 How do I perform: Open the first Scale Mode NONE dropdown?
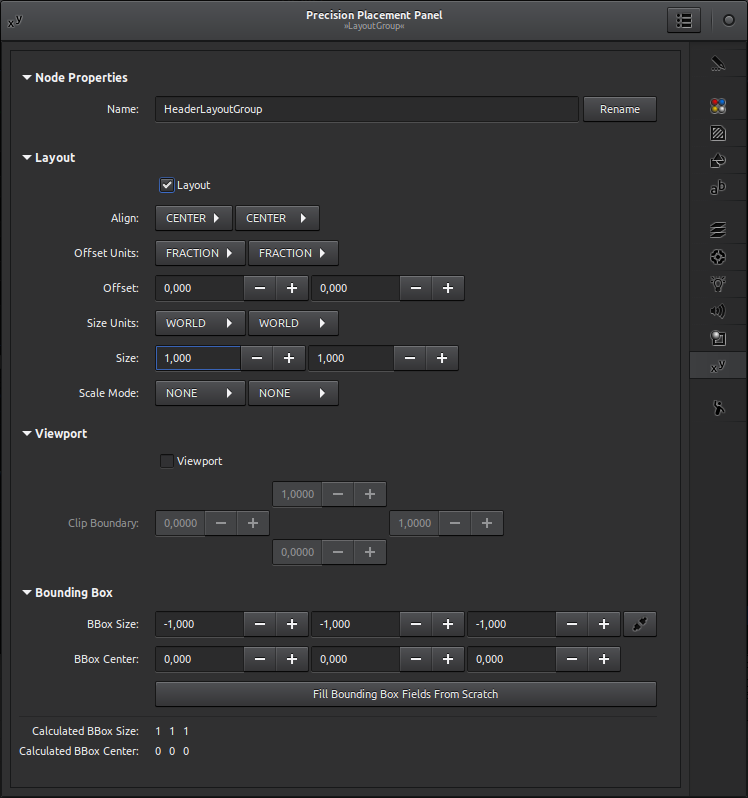[x=200, y=393]
